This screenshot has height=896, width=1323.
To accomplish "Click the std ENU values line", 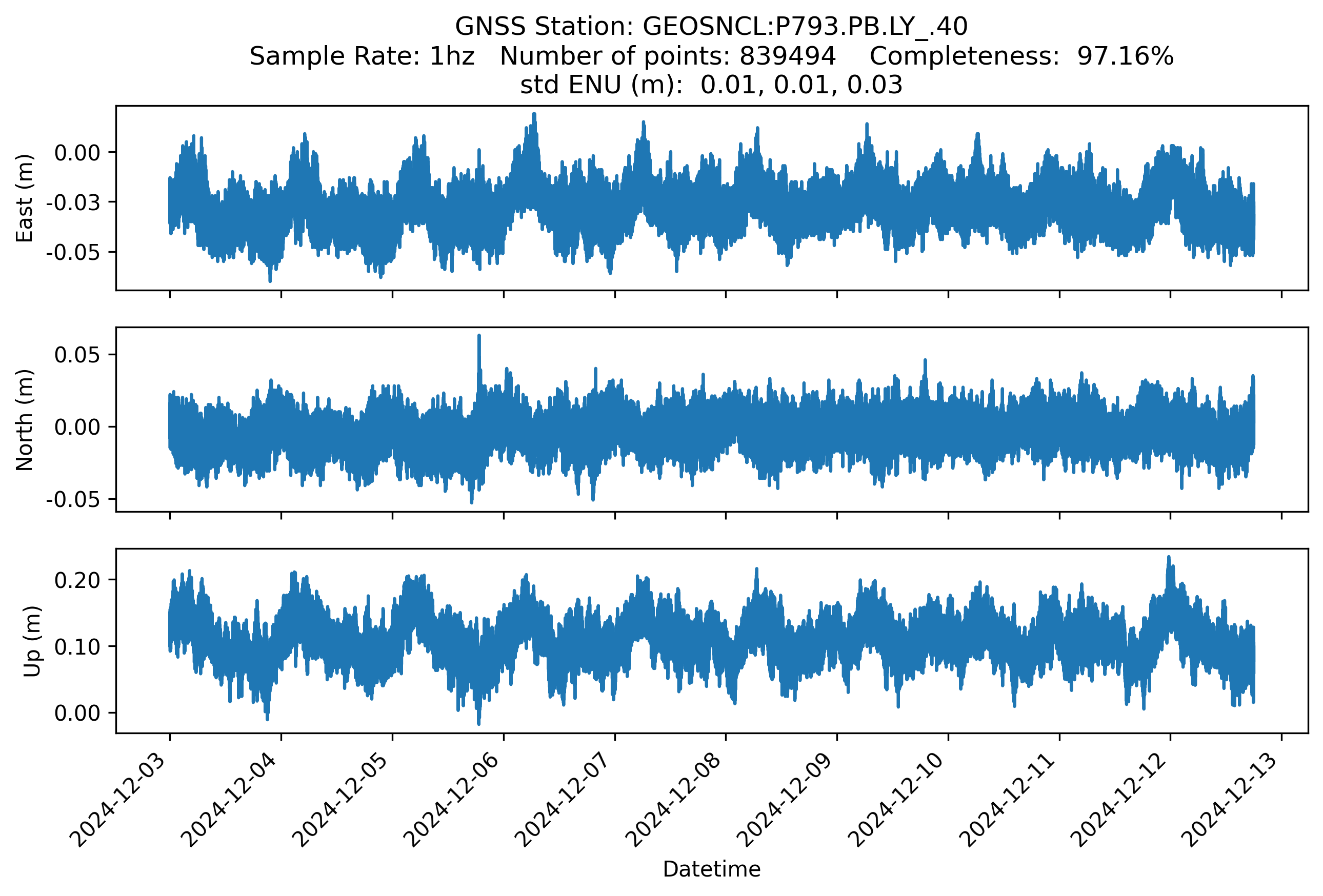I will (x=711, y=85).
